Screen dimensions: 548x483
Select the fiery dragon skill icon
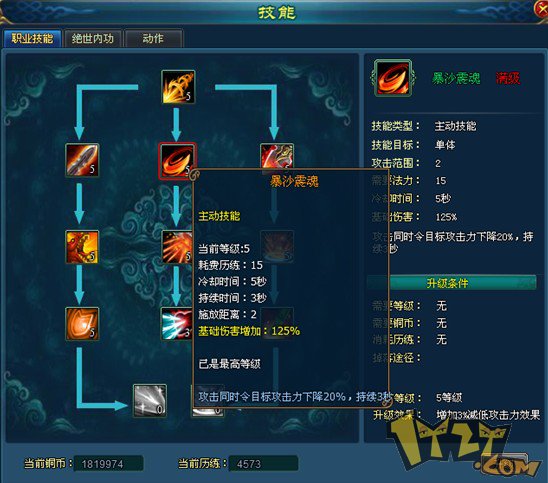tap(82, 247)
